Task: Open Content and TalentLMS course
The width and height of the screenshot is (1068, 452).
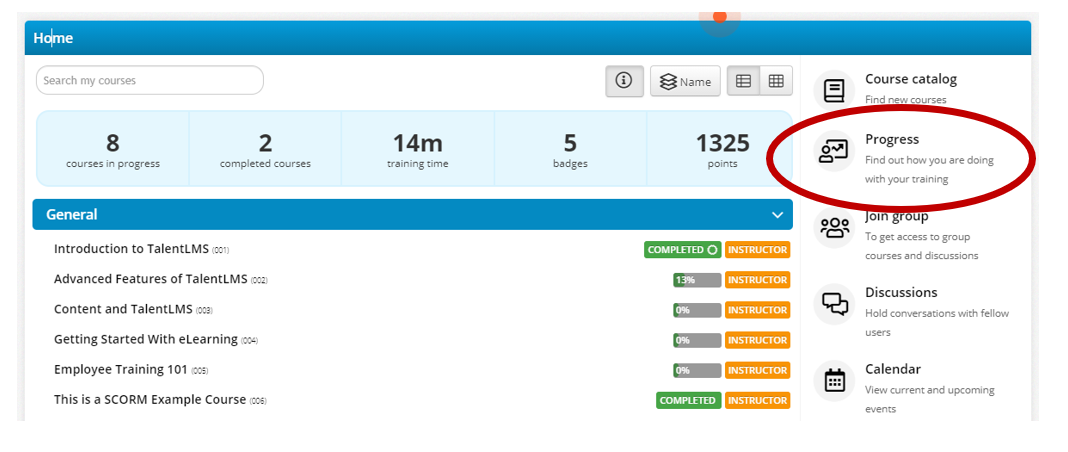Action: pos(123,309)
